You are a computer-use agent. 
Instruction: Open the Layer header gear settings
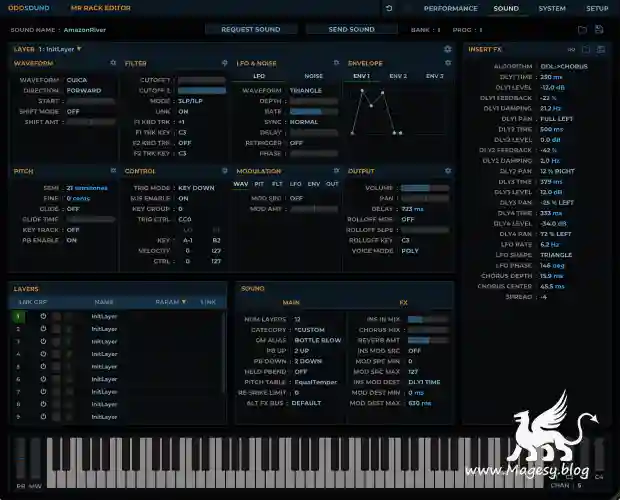[x=448, y=49]
